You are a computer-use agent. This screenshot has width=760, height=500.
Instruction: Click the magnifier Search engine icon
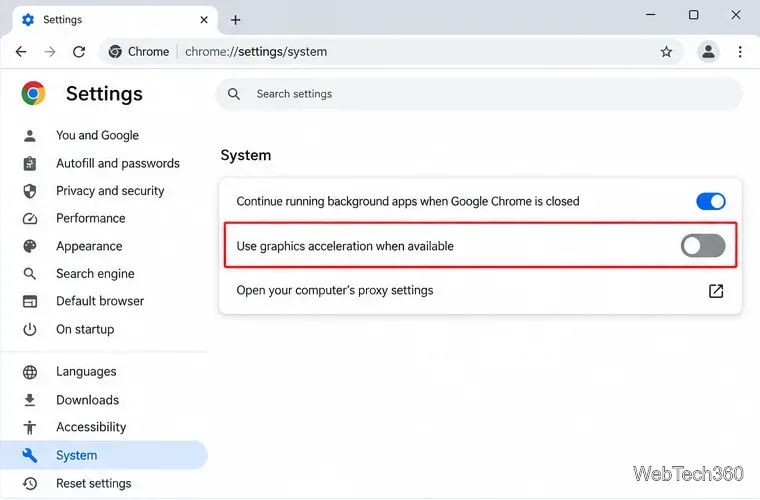[x=30, y=274]
